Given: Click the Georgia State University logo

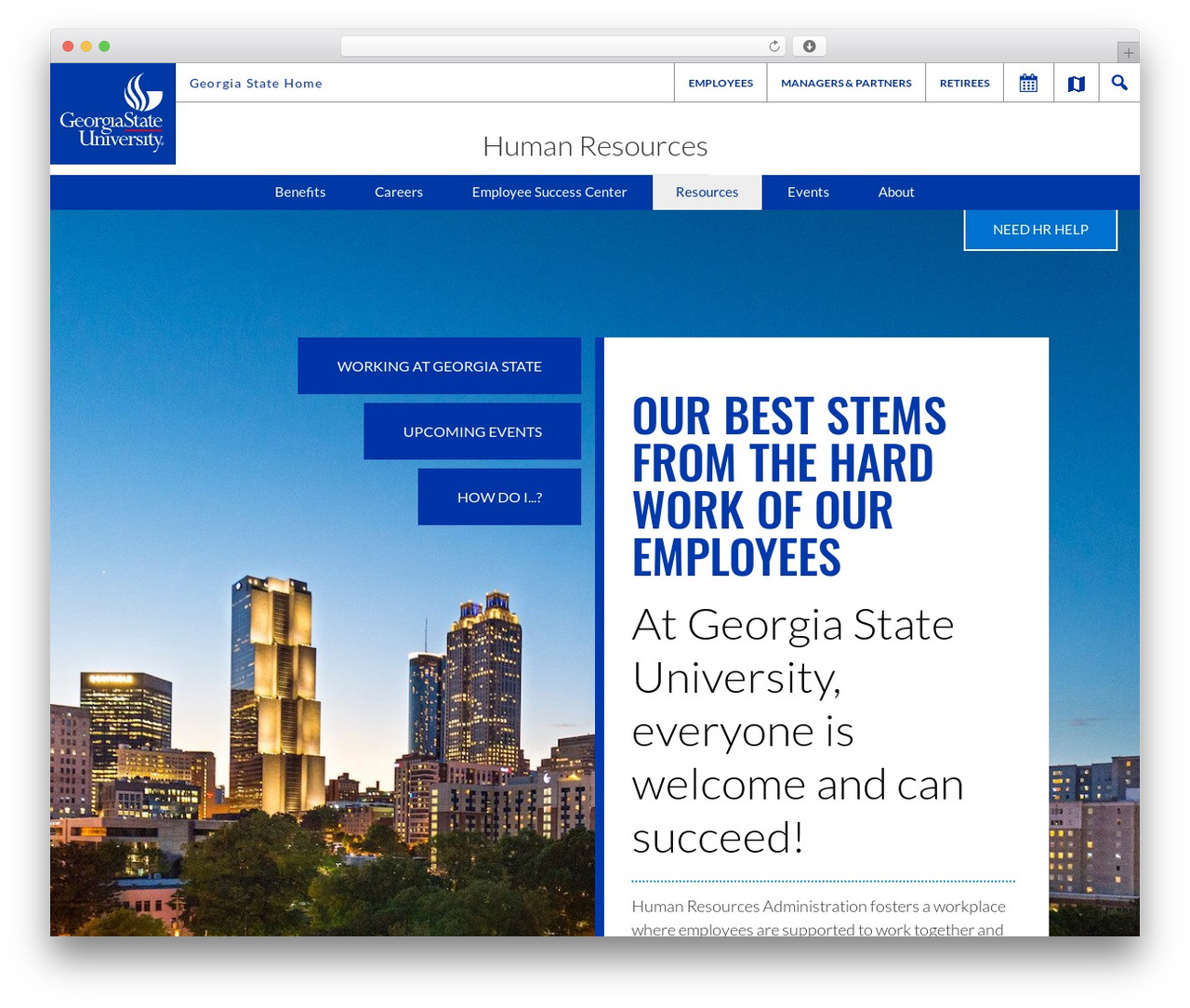Looking at the screenshot, I should coord(112,113).
